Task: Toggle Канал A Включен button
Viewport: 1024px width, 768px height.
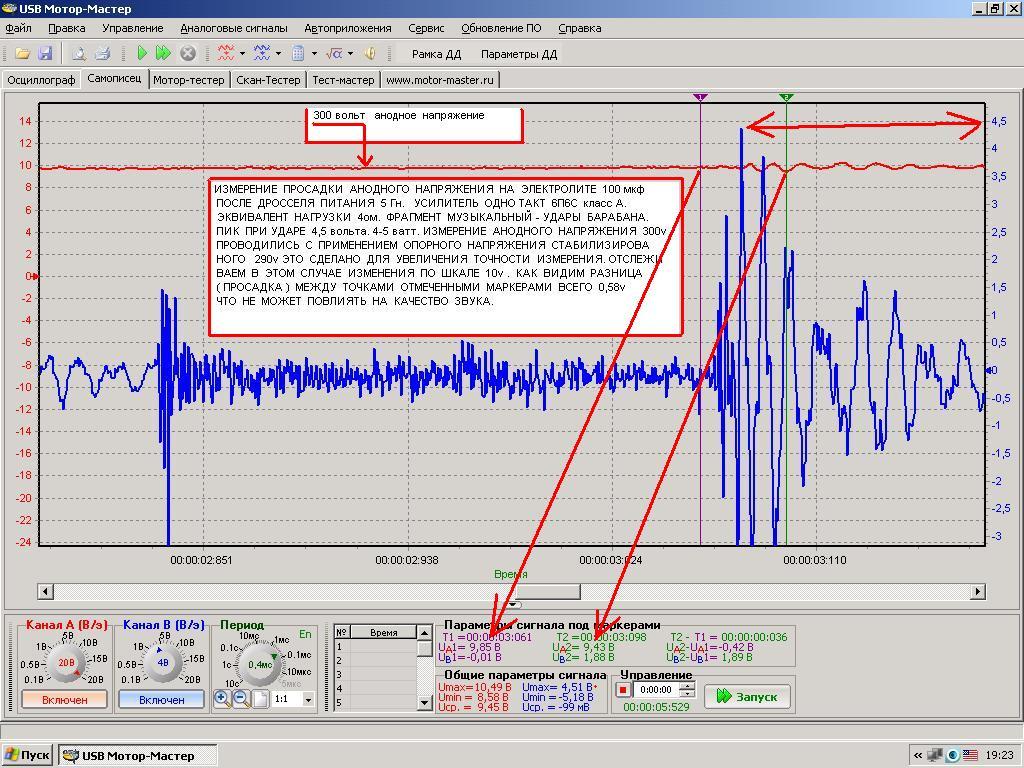Action: click(64, 700)
